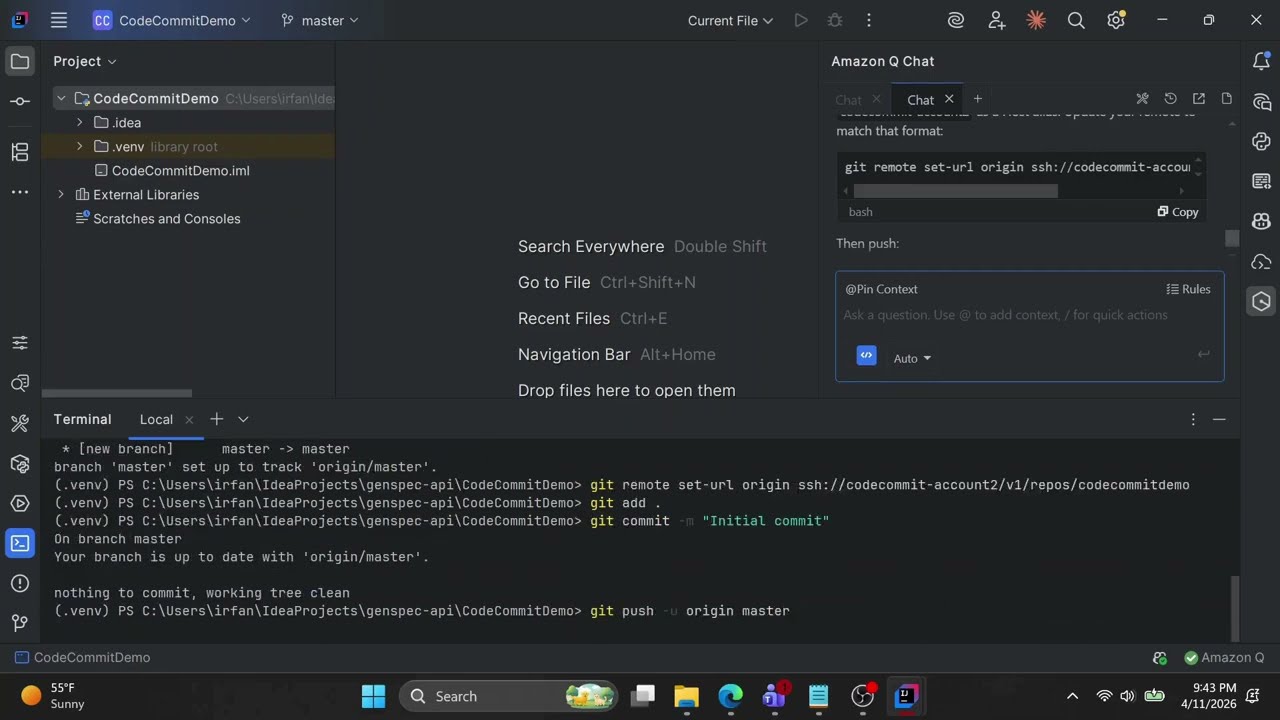Viewport: 1280px width, 720px height.
Task: Click the Project tree horizontal scrollbar
Action: point(117,393)
